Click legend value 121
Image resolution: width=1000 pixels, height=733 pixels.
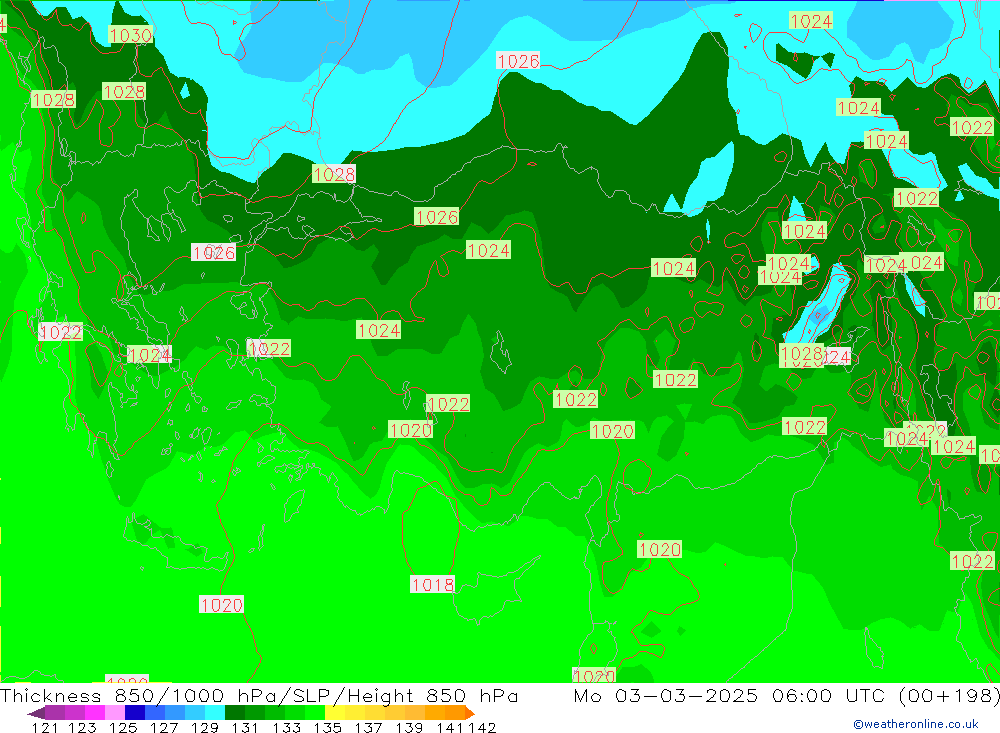(x=45, y=727)
